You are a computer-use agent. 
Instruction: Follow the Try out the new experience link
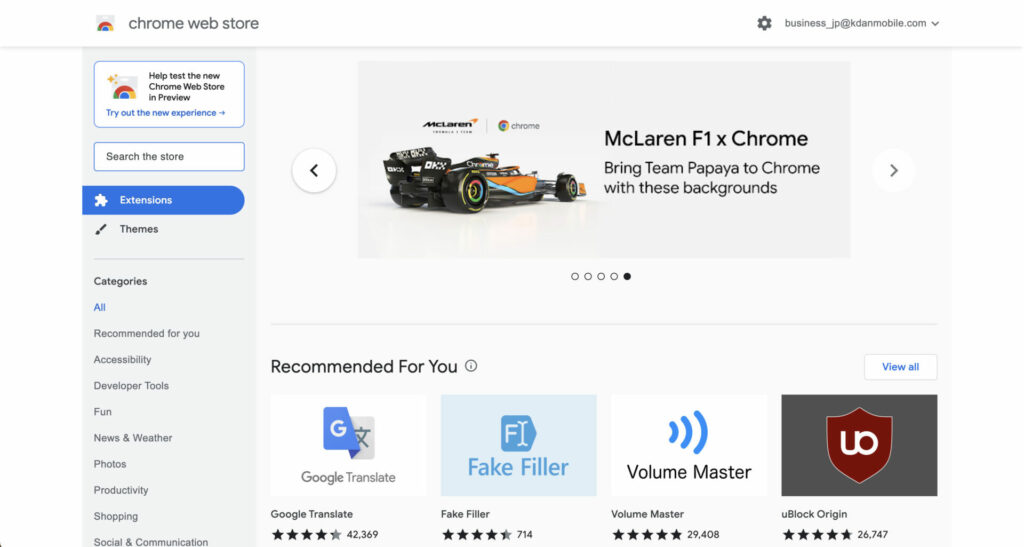(x=165, y=113)
